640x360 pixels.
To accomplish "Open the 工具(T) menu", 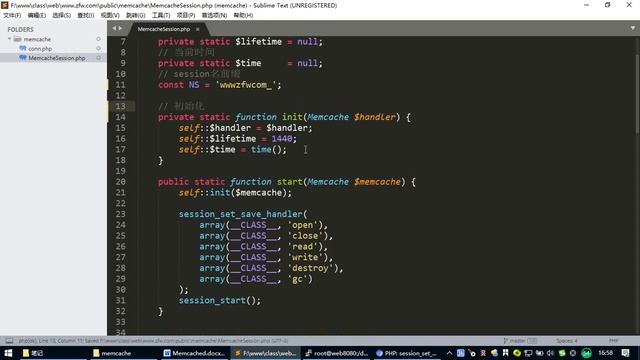I will point(161,15).
